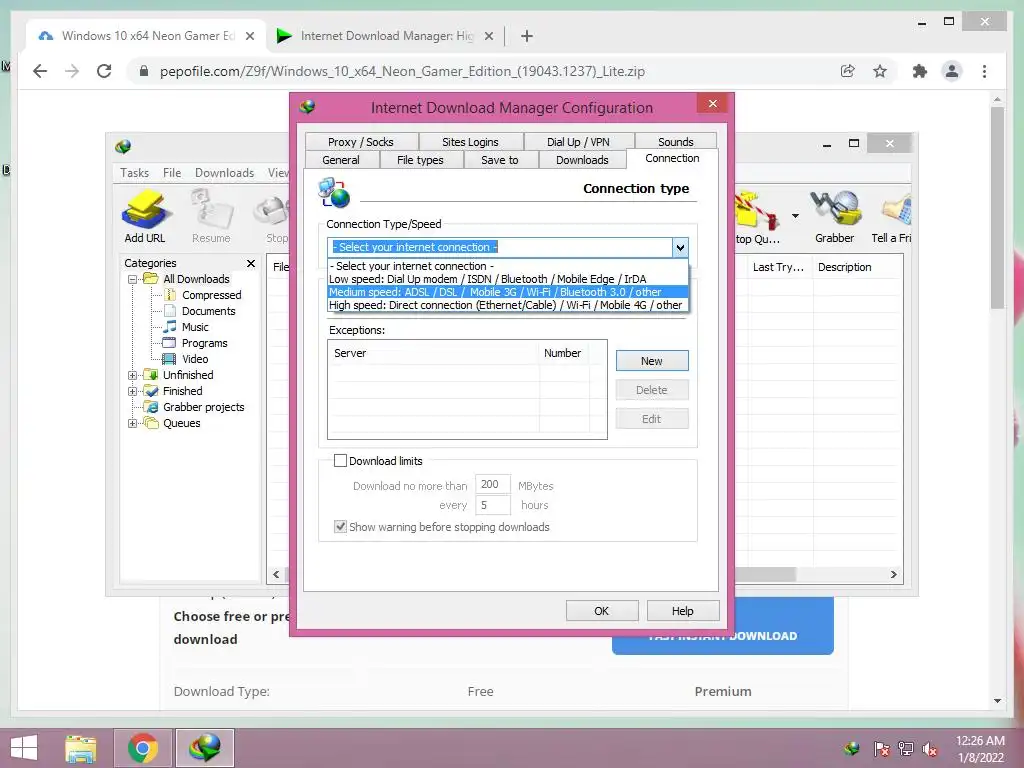This screenshot has height=768, width=1024.
Task: Pick '- Select your internet connection -' list entry
Action: 507,266
